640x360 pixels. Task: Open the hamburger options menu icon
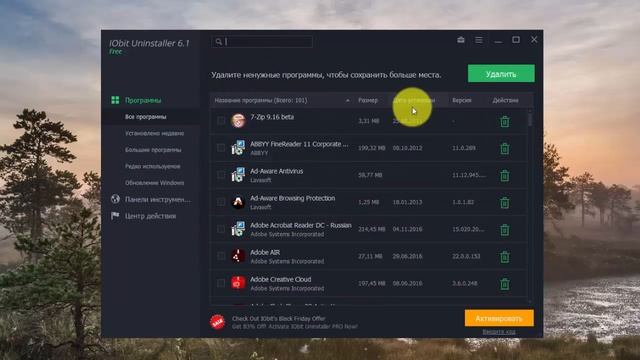tap(479, 40)
